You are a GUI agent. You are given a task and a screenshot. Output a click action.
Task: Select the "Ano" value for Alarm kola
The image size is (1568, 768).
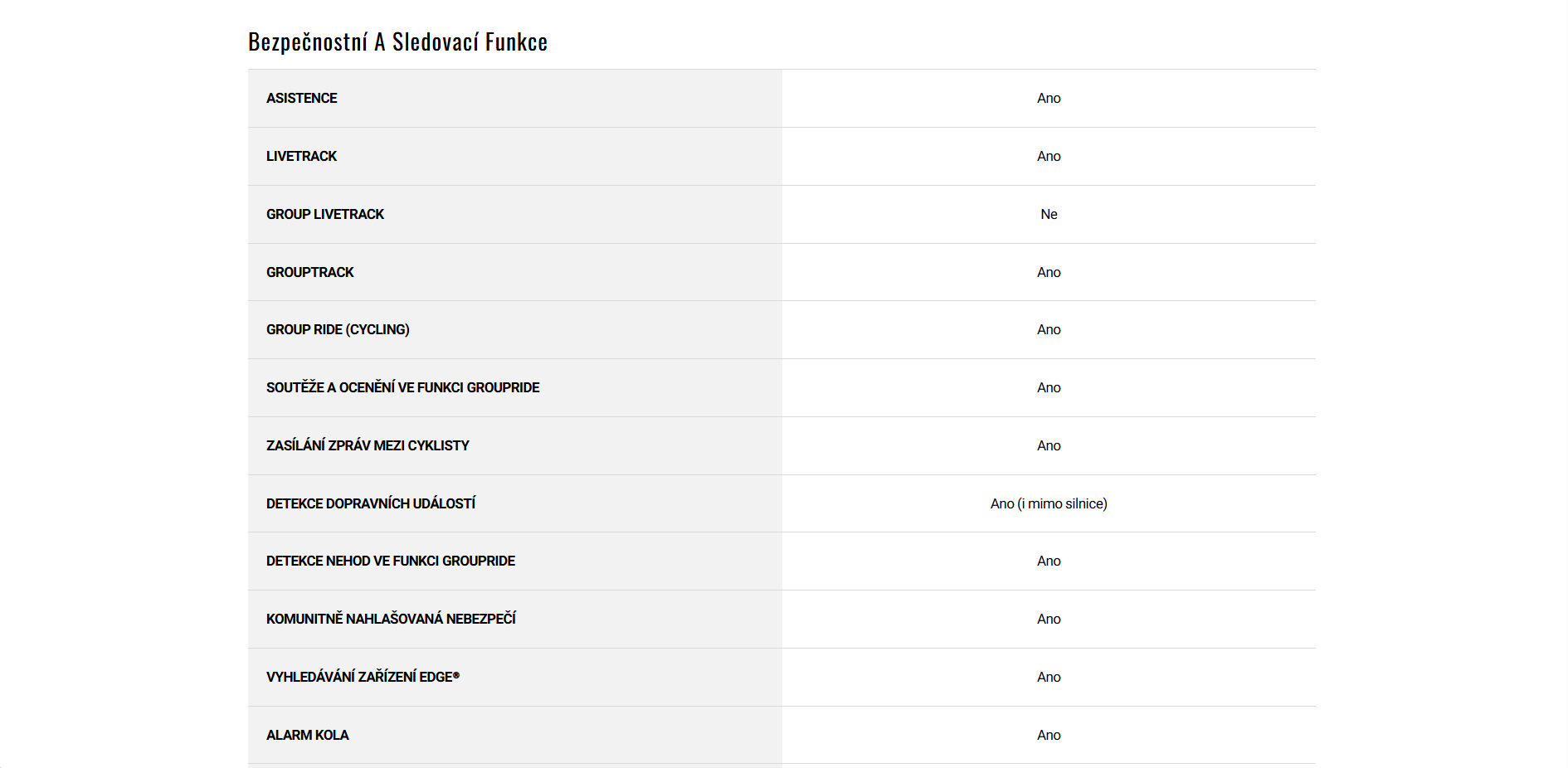tap(1049, 735)
